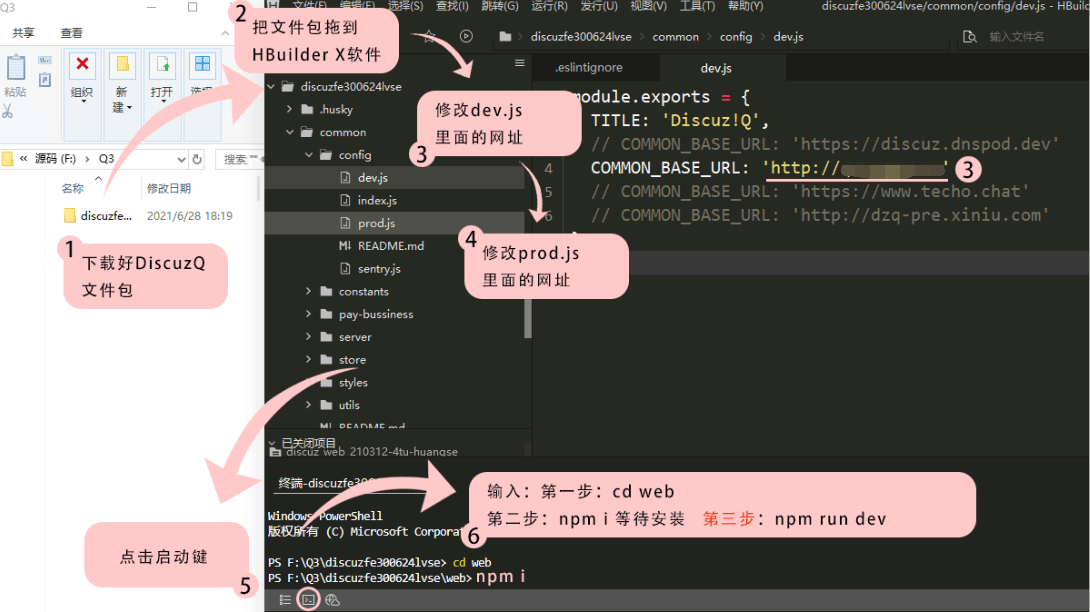Click the globe icon in the status bar
The height and width of the screenshot is (612, 1090).
click(333, 599)
